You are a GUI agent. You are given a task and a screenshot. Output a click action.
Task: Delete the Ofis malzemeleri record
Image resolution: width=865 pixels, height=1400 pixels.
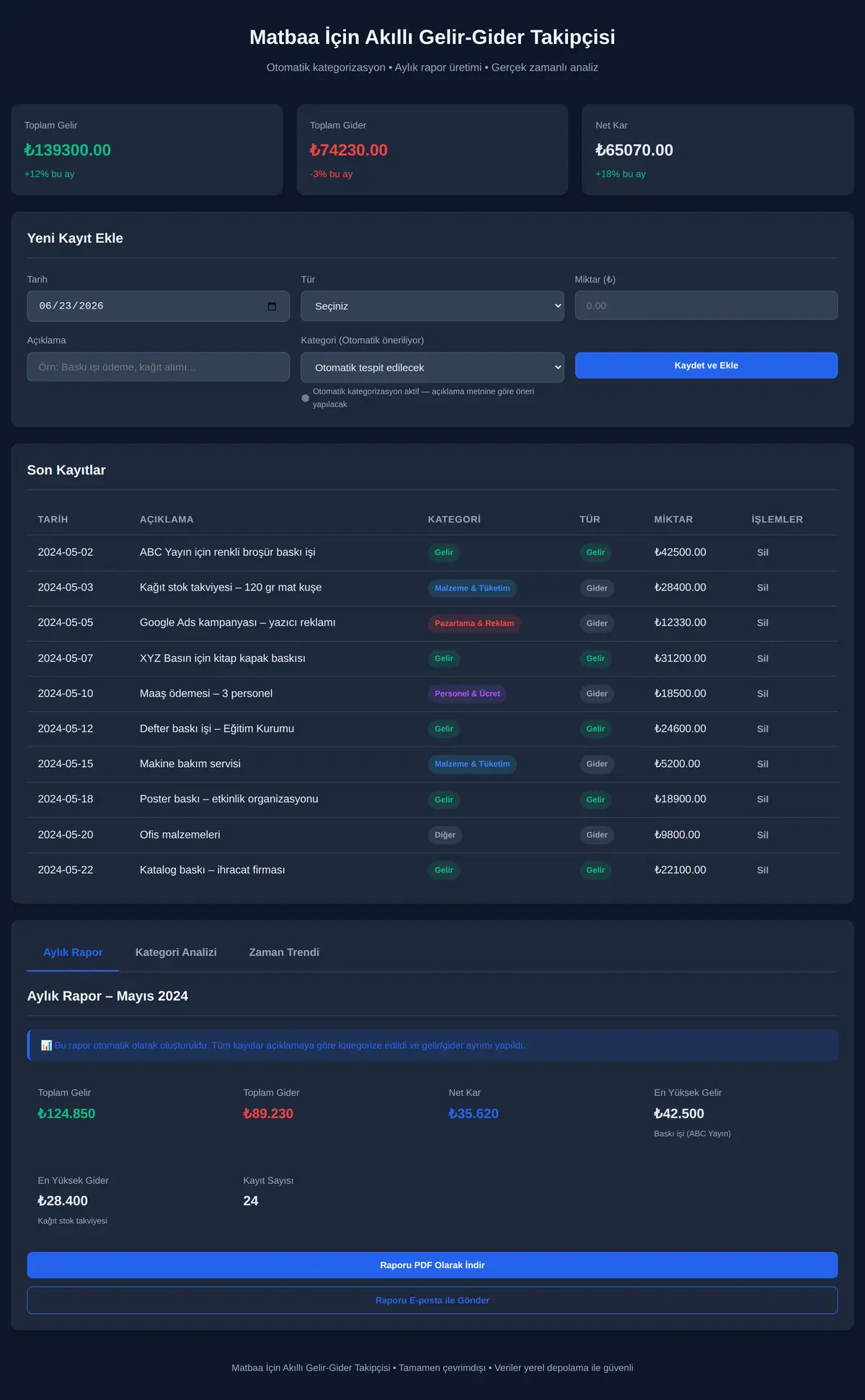point(763,835)
